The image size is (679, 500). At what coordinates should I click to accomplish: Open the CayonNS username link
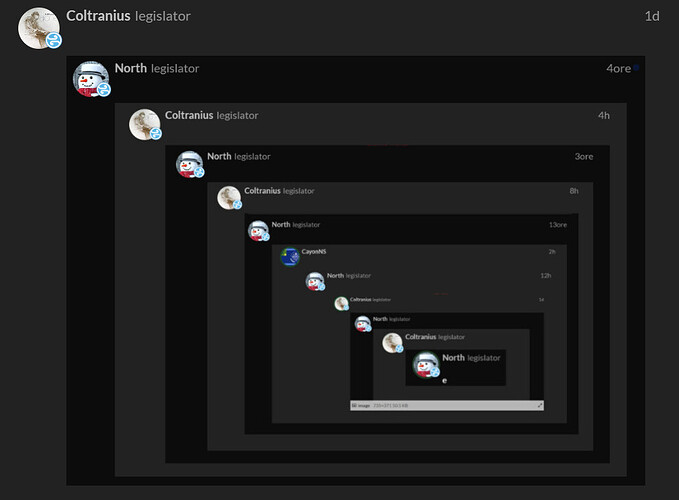click(x=314, y=252)
